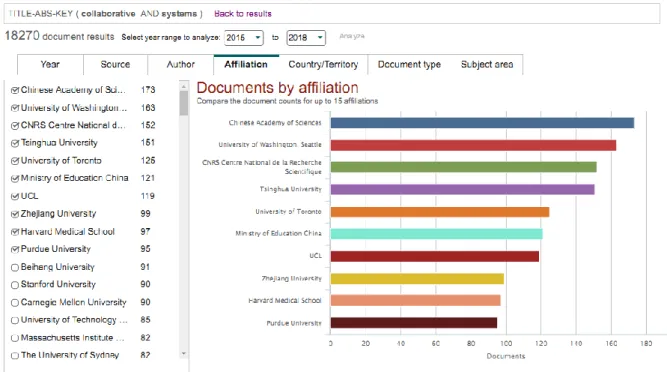The height and width of the screenshot is (372, 667).
Task: Uncheck Zhejiang University checkbox
Action: pyautogui.click(x=15, y=214)
